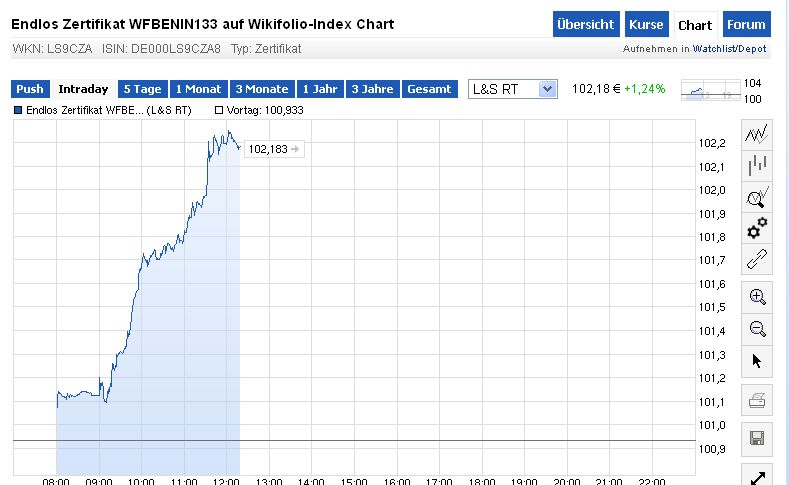The width and height of the screenshot is (789, 485).
Task: Zoom out of the chart
Action: 757,328
